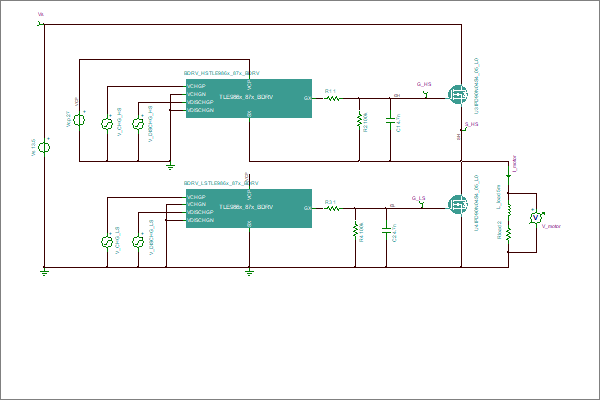Select resistor R3 symbol

pyautogui.click(x=332, y=208)
